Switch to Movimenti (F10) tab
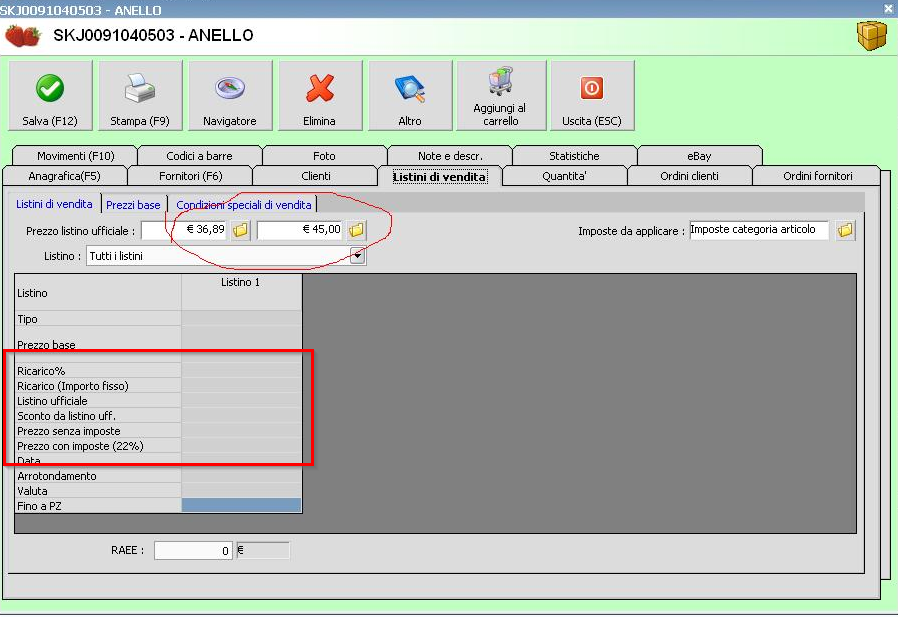 point(76,156)
